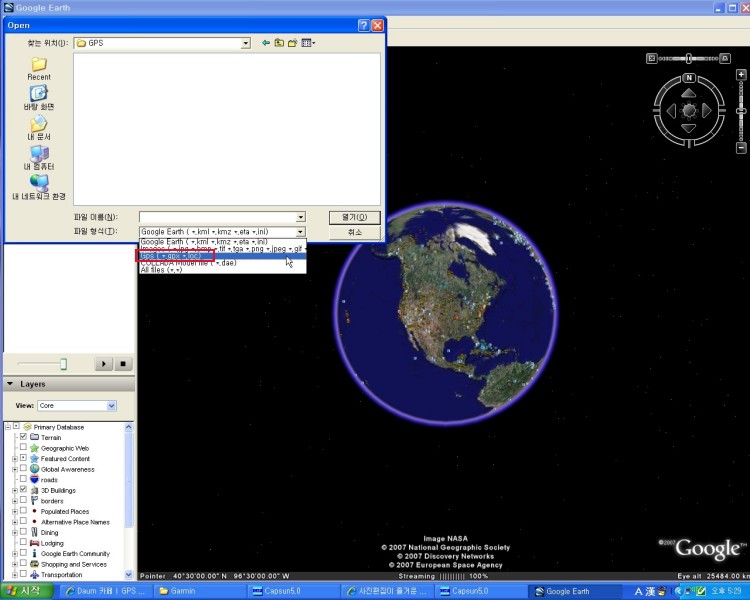
Task: Collapse the Layers panel triangle
Action: pyautogui.click(x=10, y=384)
